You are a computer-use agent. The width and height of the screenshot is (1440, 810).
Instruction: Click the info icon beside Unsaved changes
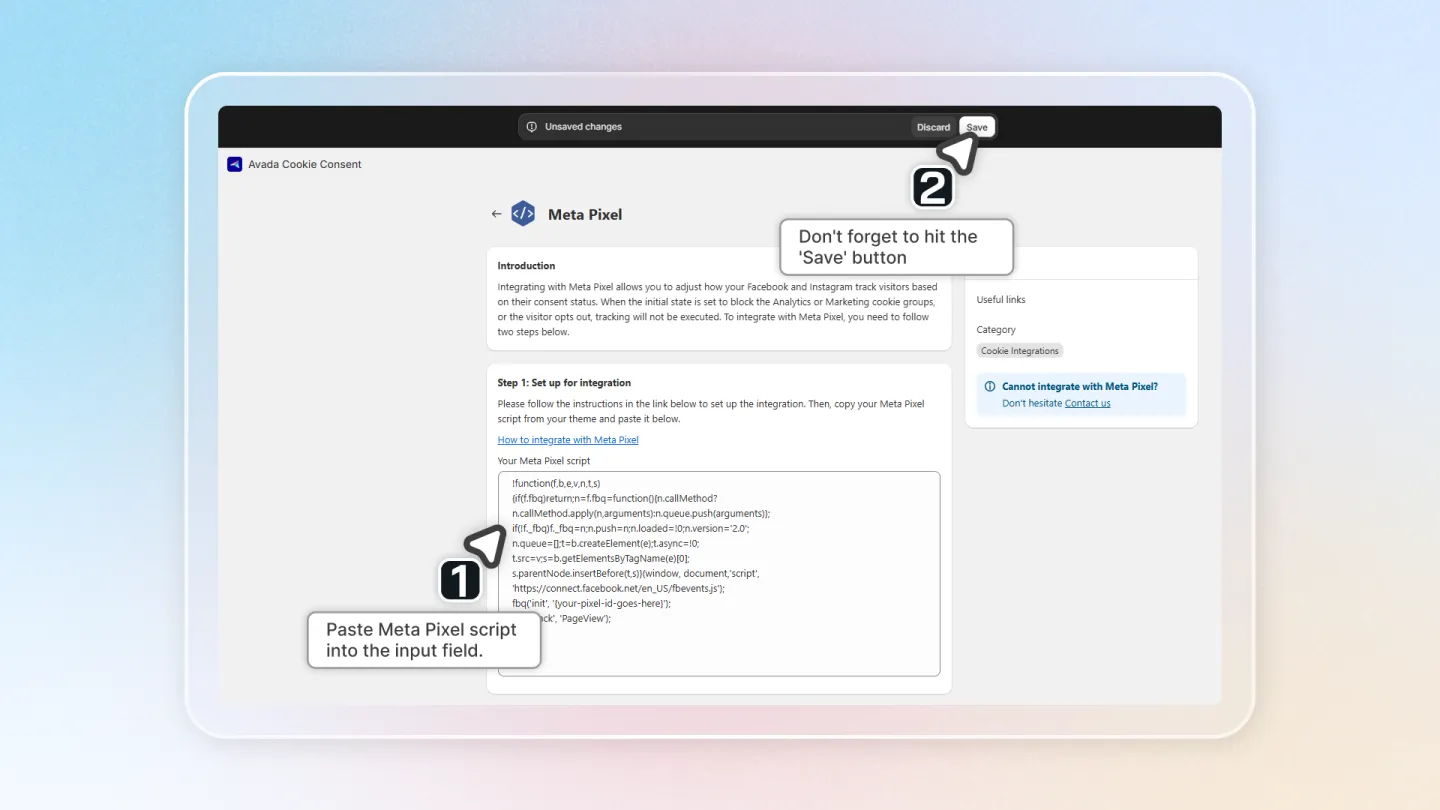click(x=532, y=127)
